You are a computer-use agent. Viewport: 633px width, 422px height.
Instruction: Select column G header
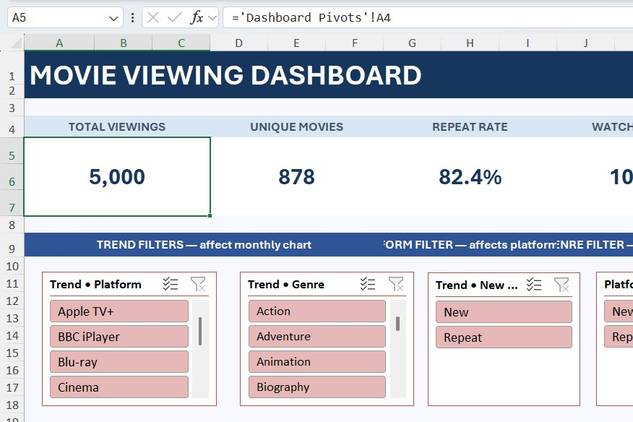tap(412, 43)
